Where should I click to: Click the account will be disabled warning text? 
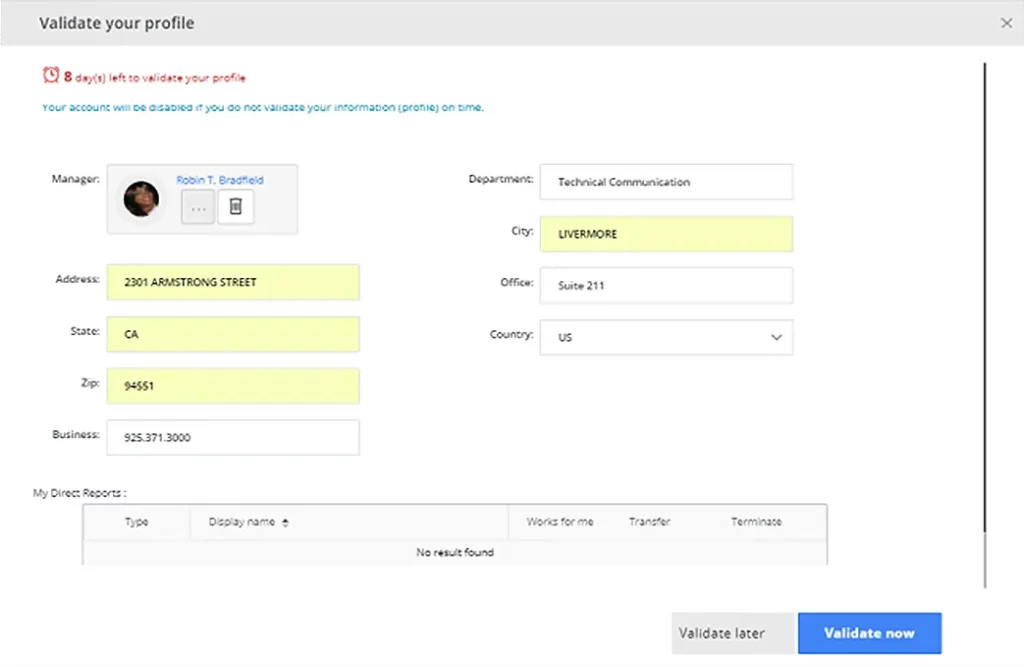coord(263,107)
